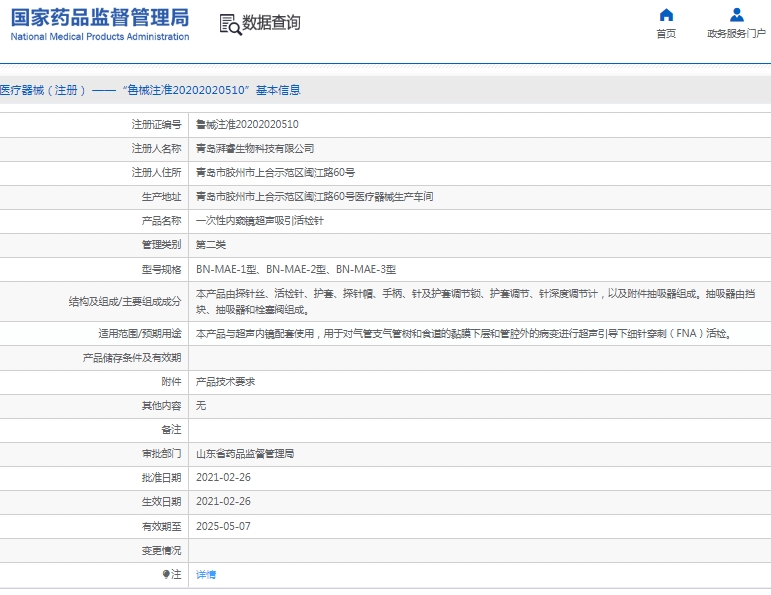Screen dimensions: 771x595
Task: Open the 政务服务门户 user portal icon
Action: pyautogui.click(x=736, y=15)
